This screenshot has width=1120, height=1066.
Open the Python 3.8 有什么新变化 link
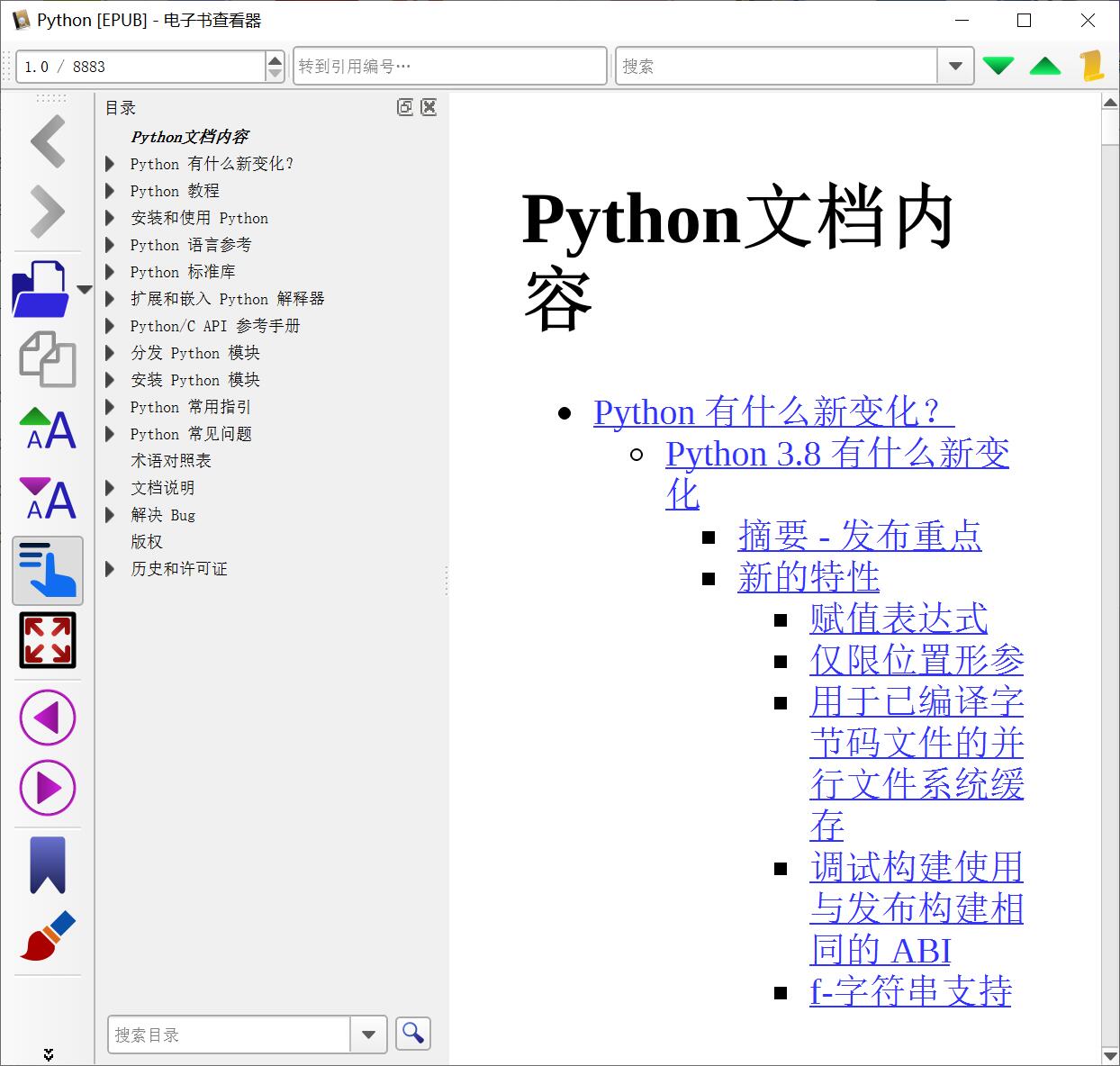click(x=836, y=453)
